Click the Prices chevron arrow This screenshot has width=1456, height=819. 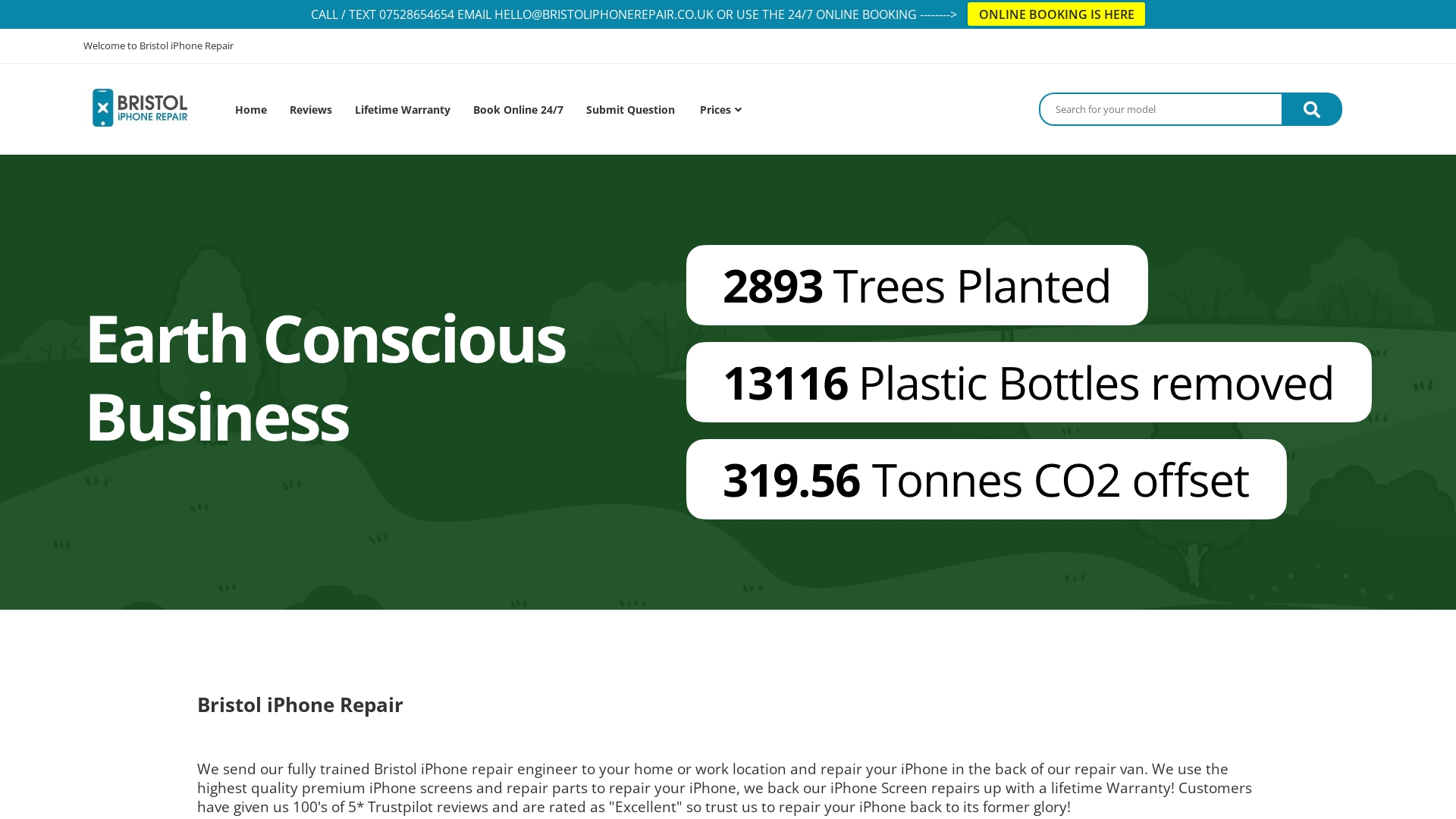coord(738,110)
